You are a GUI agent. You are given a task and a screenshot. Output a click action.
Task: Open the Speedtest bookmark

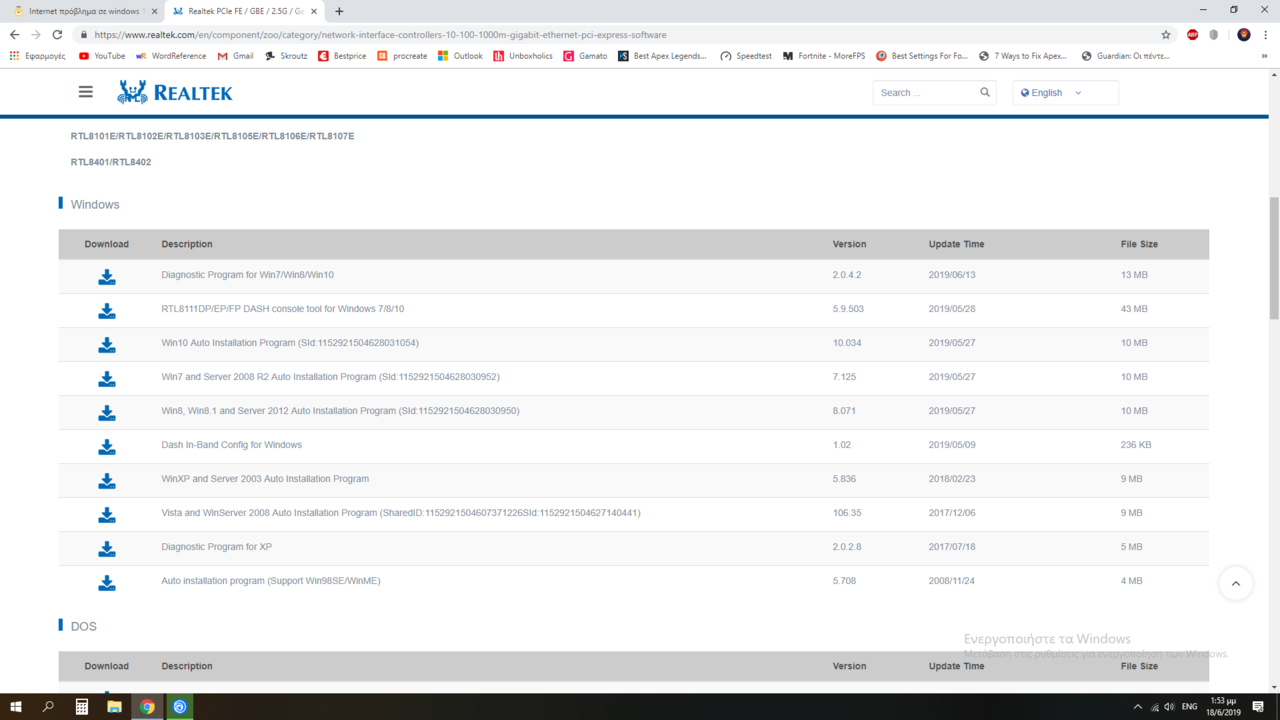[746, 56]
